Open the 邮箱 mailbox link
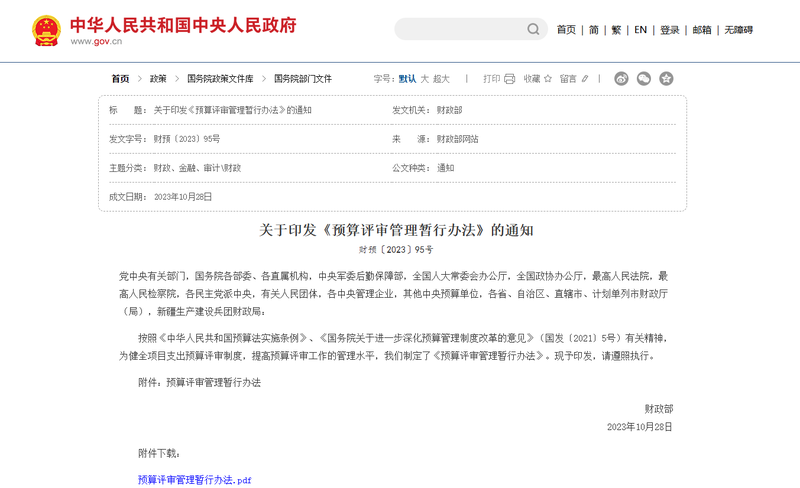The width and height of the screenshot is (800, 488). coord(702,30)
